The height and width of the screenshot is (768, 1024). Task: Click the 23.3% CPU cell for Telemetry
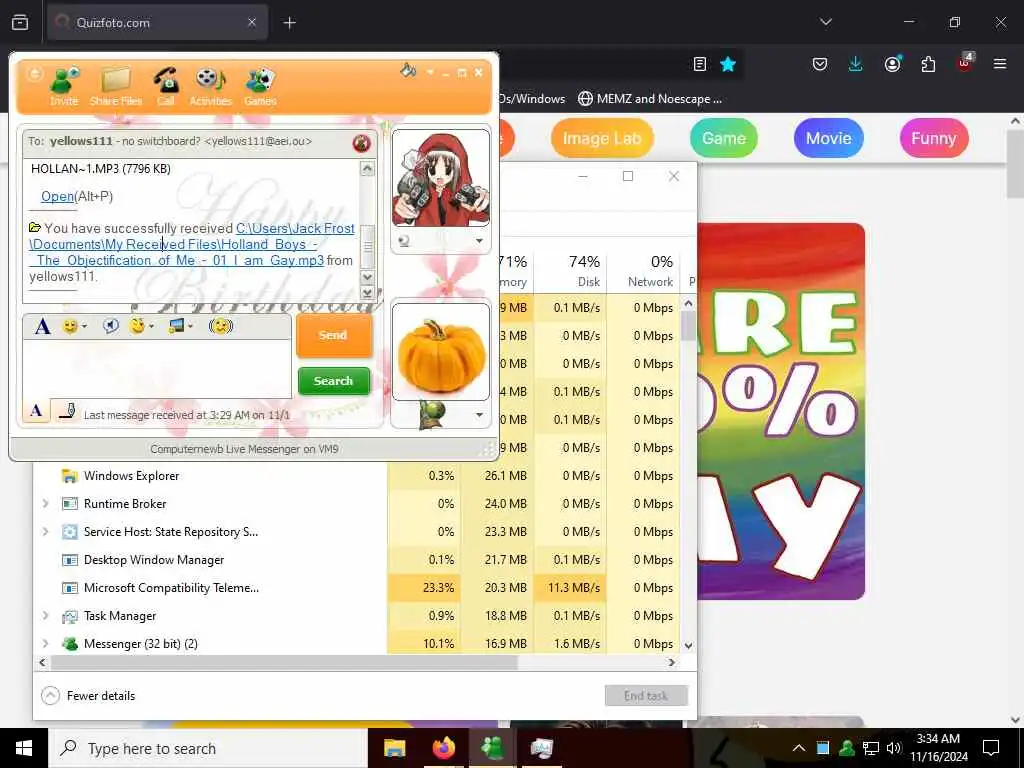424,588
